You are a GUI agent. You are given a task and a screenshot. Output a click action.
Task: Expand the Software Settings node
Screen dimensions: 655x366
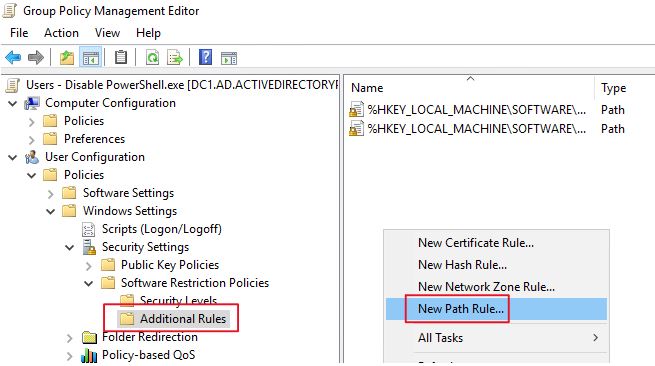[51, 194]
